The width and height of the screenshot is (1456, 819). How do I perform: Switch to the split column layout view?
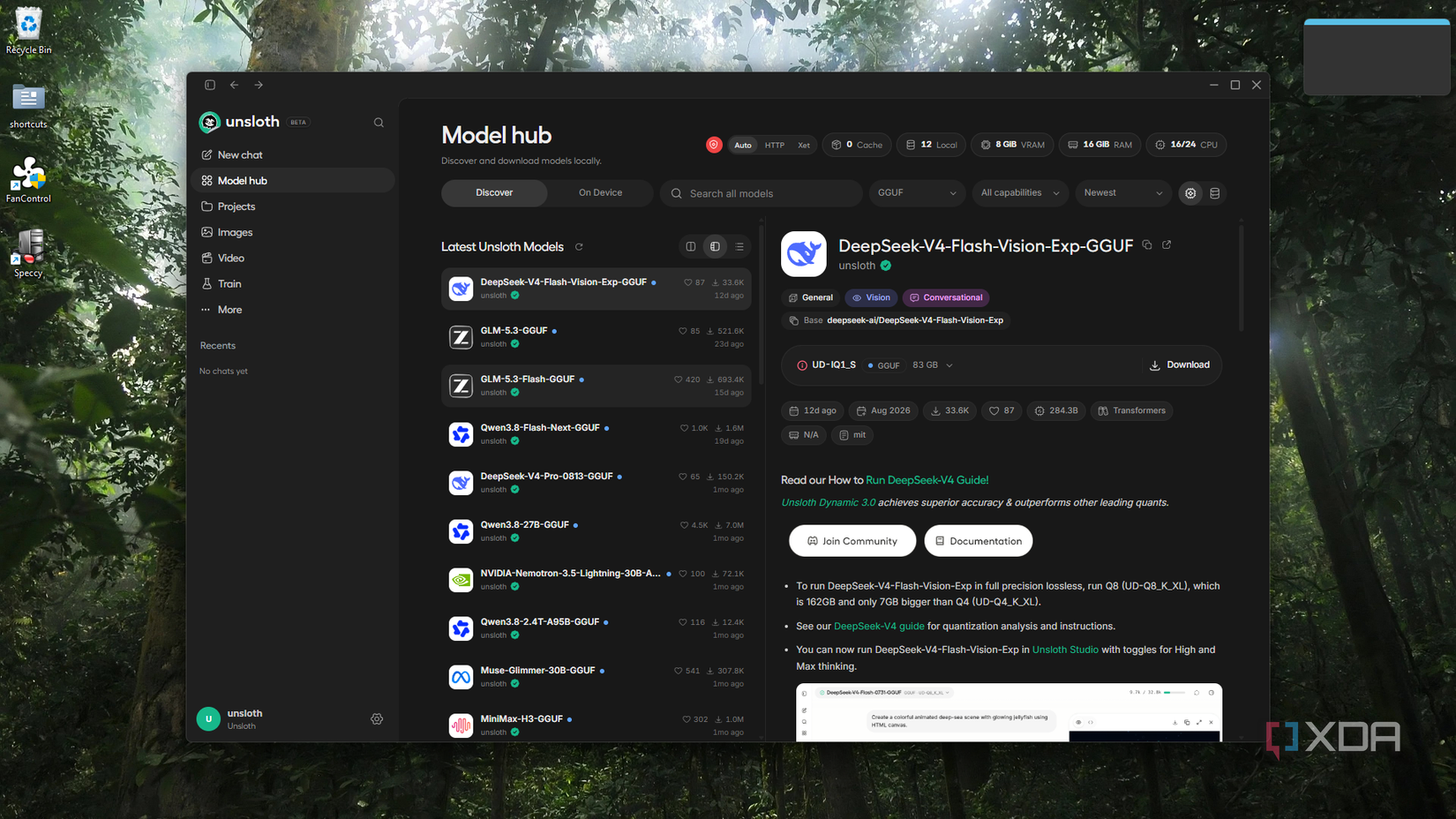[x=691, y=247]
